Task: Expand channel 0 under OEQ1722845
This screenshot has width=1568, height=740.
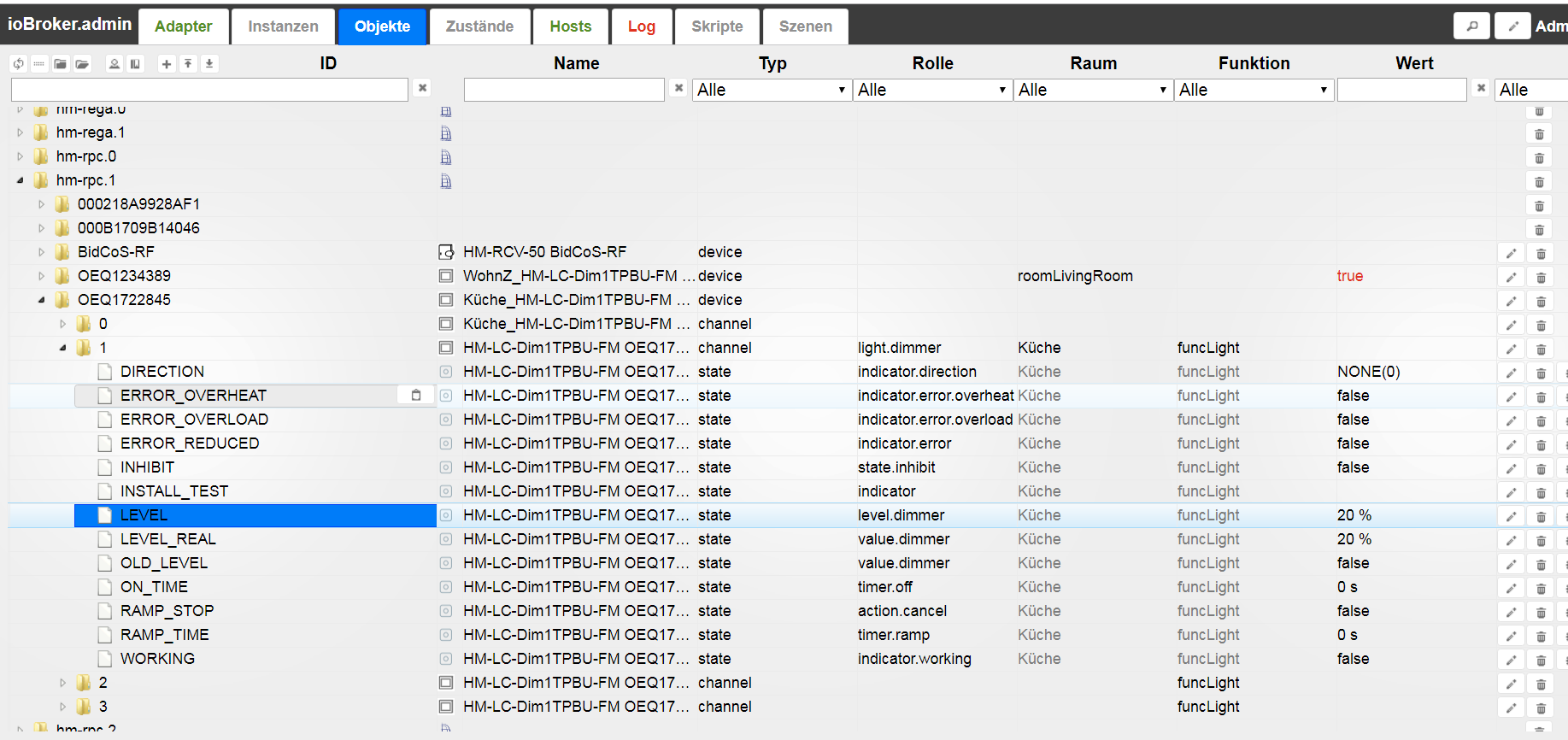Action: [62, 324]
